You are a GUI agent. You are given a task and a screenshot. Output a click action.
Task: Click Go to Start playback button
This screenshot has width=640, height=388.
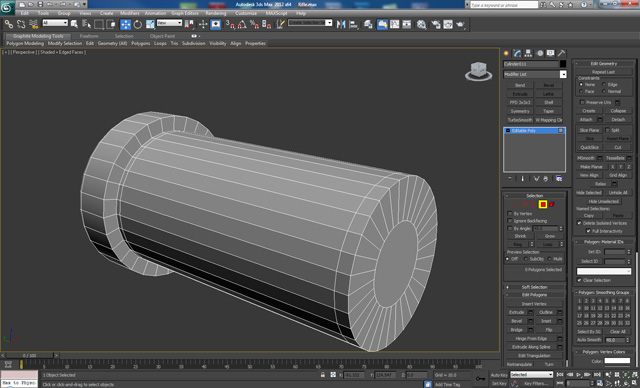click(560, 375)
